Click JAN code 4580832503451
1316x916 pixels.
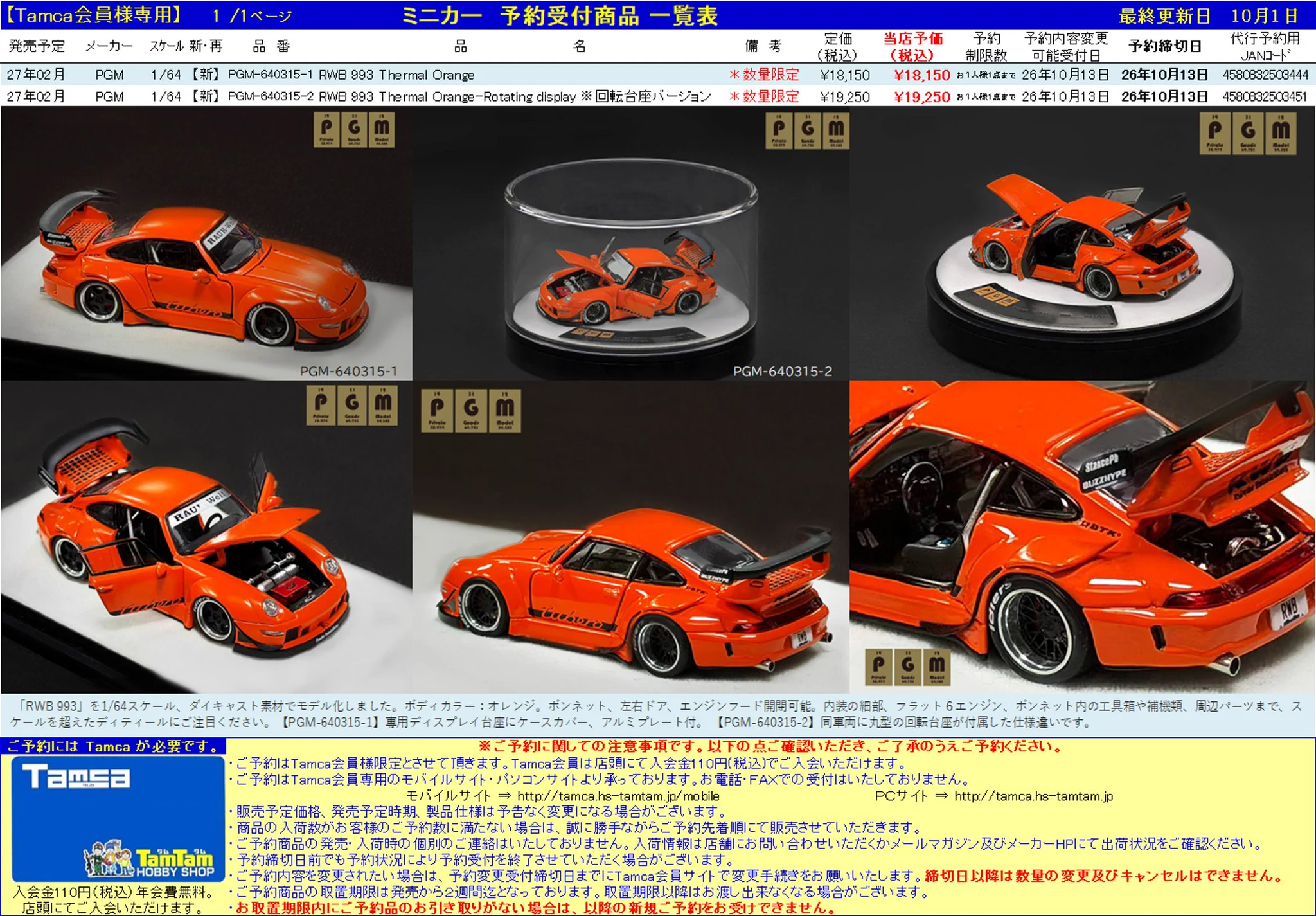coord(1265,97)
